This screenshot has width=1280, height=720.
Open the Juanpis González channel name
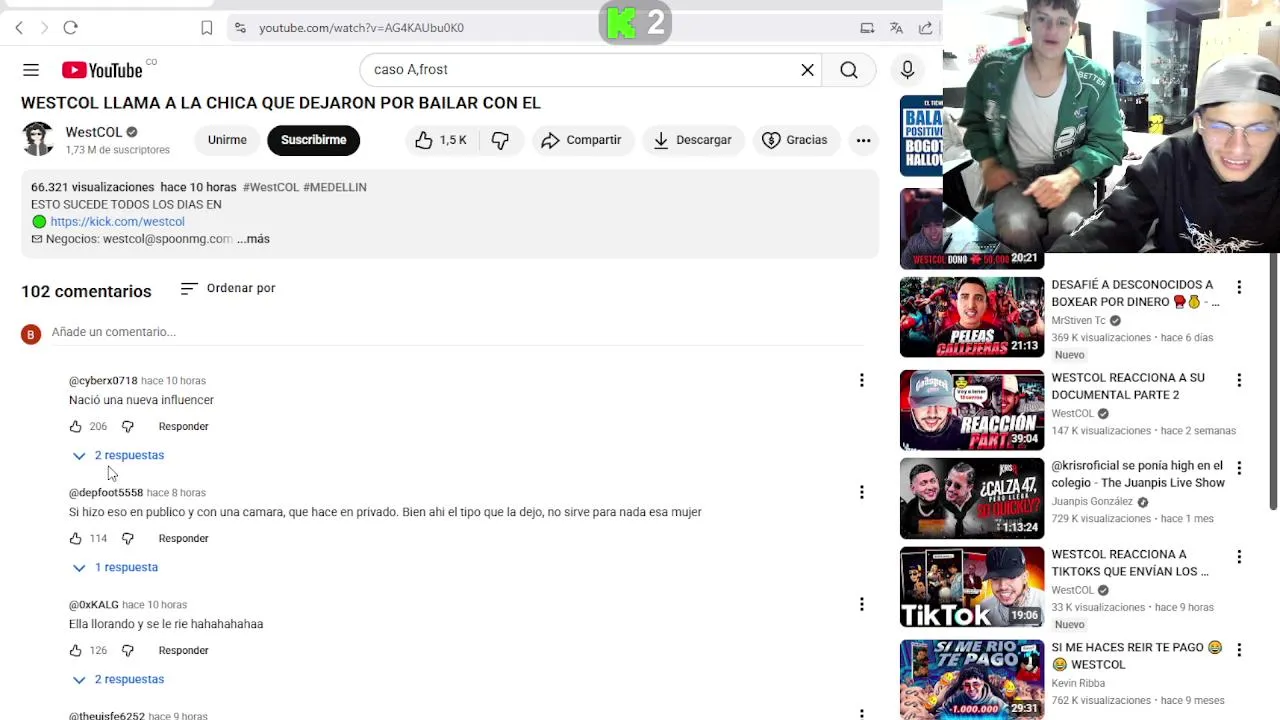tap(1092, 502)
